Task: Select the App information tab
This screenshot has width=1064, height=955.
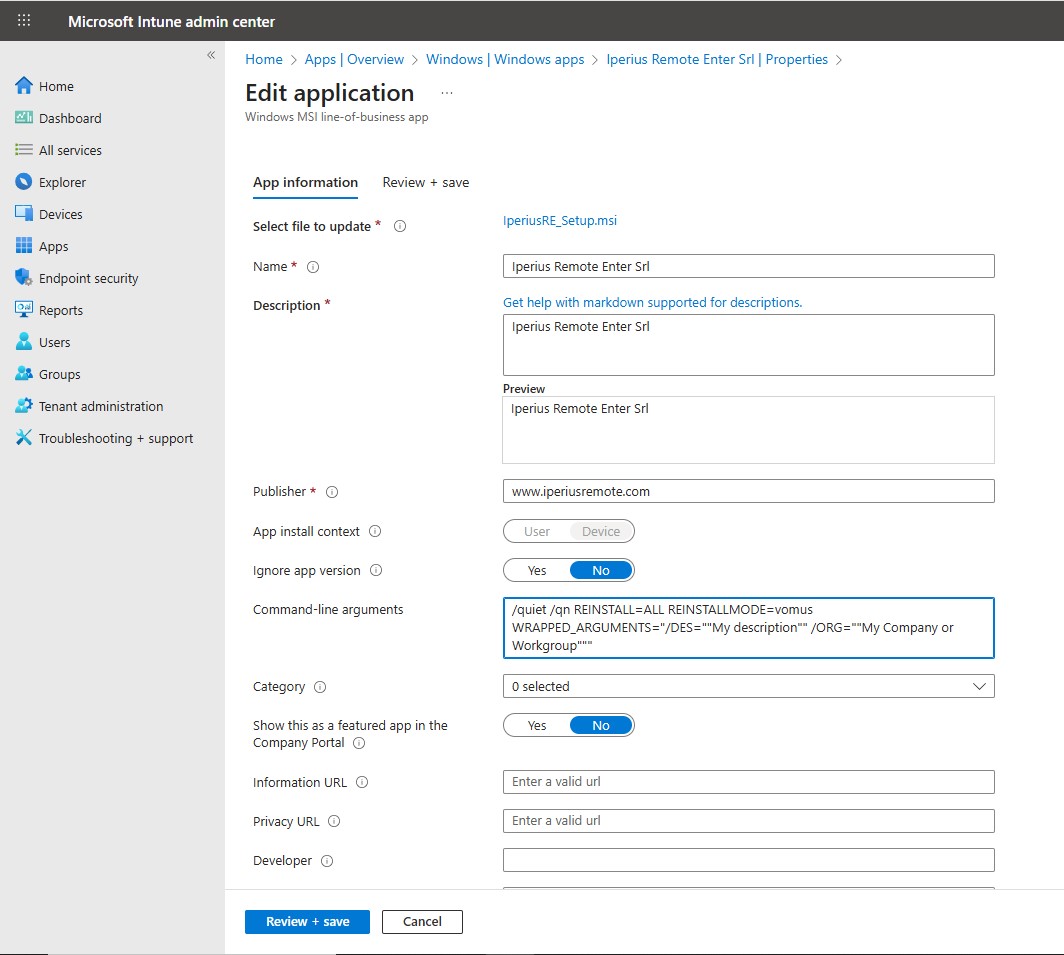Action: click(305, 182)
